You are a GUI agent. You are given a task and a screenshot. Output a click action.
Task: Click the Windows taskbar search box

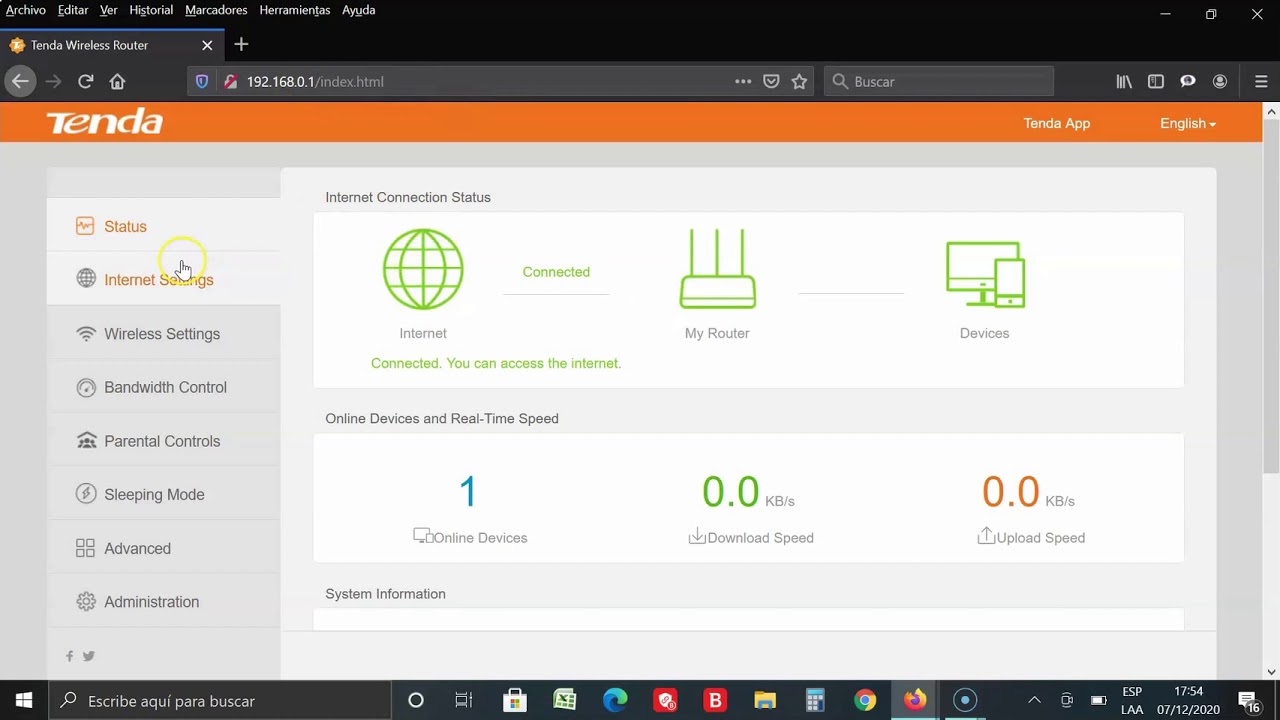(x=220, y=700)
